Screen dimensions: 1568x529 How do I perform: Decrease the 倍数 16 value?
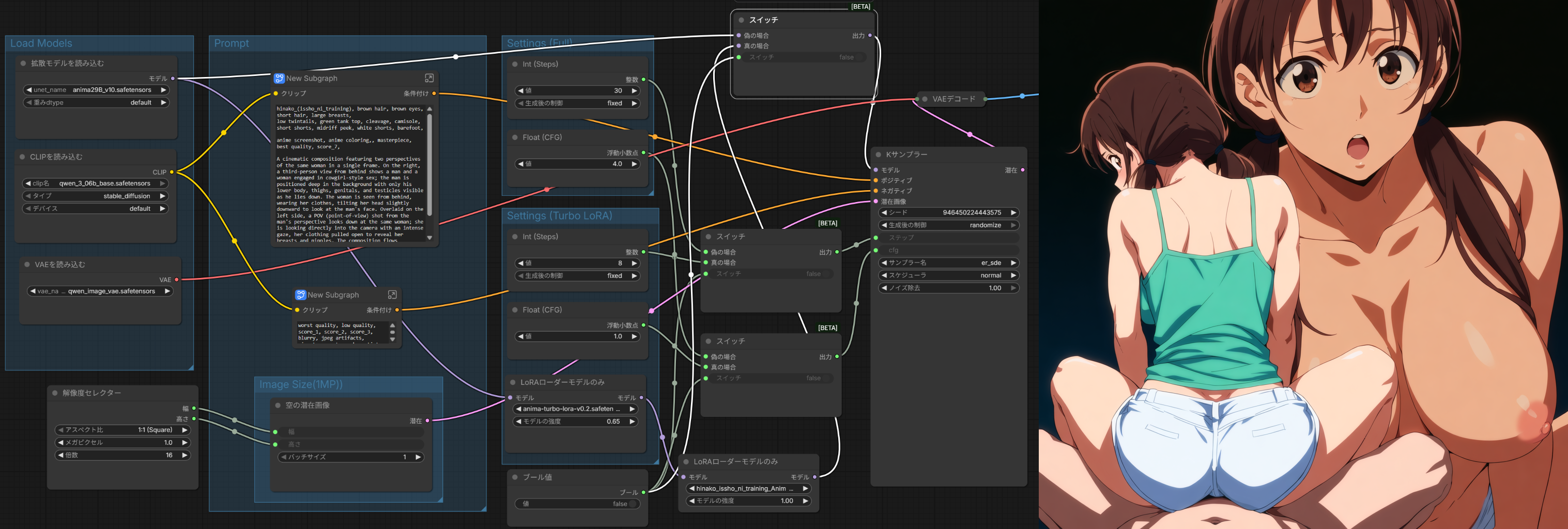[61, 455]
